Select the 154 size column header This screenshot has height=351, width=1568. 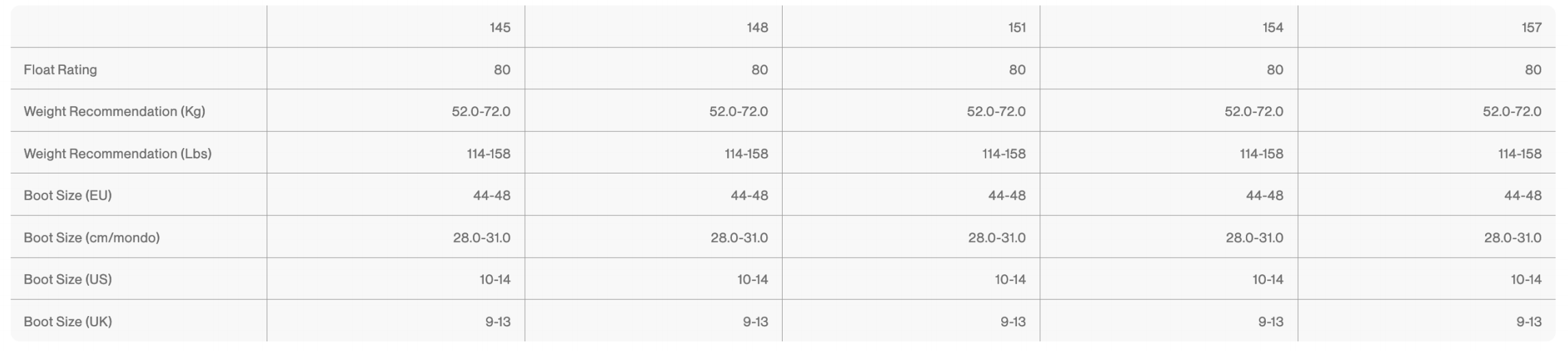coord(1273,27)
